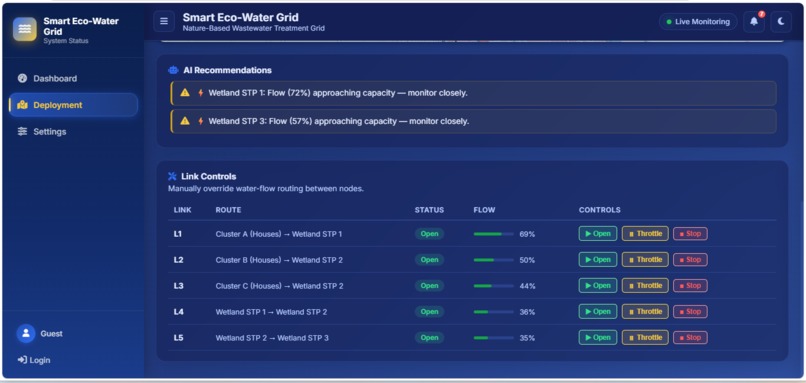Screen dimensions: 806x383
Task: Click the System Status text in sidebar
Action: [x=66, y=41]
